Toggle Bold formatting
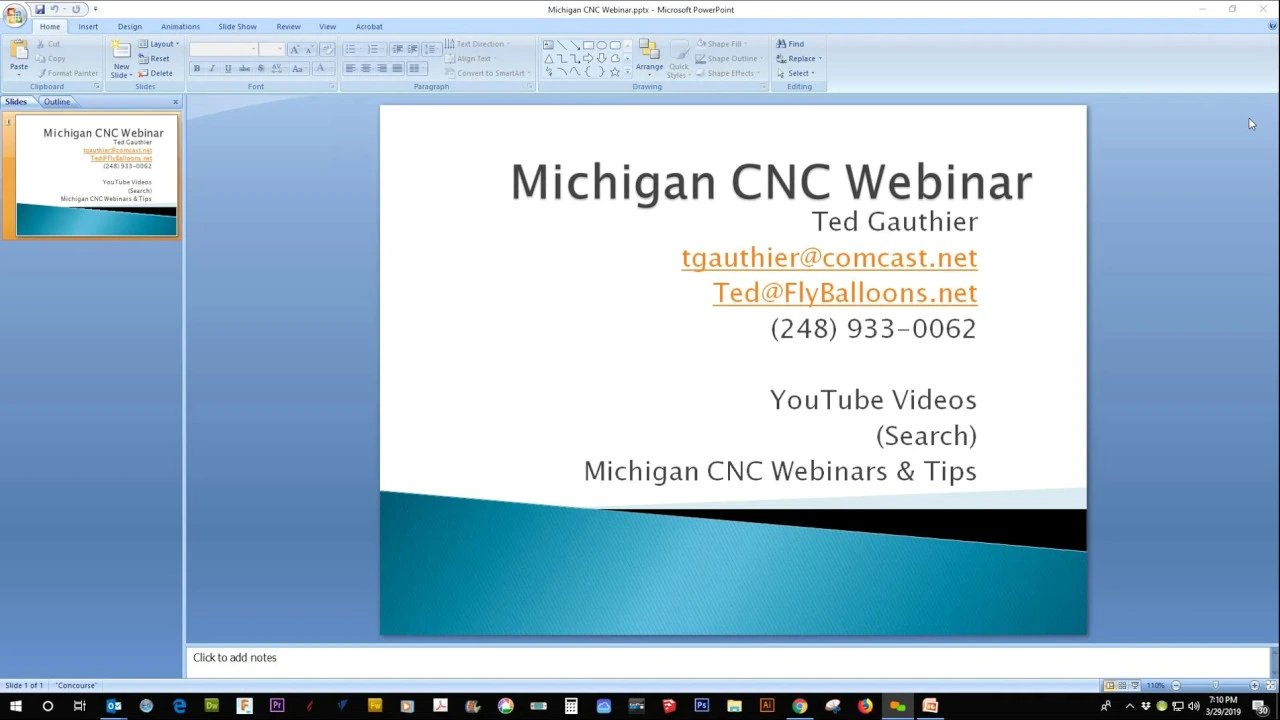 [197, 68]
